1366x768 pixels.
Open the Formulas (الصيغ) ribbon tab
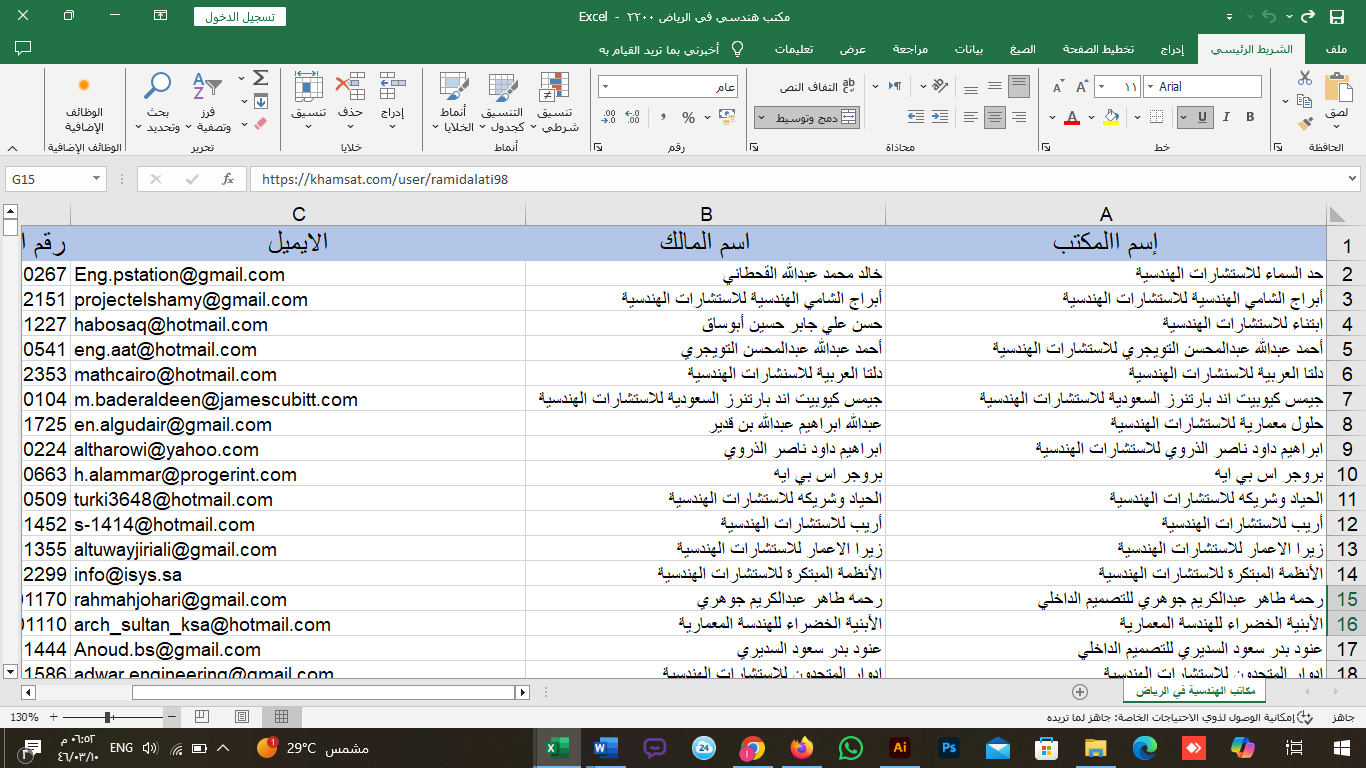[x=1022, y=49]
